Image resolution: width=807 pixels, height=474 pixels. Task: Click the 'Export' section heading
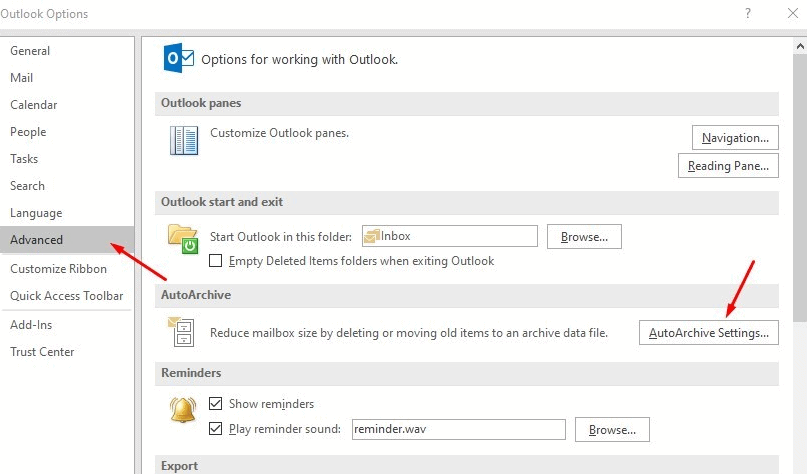tap(179, 466)
